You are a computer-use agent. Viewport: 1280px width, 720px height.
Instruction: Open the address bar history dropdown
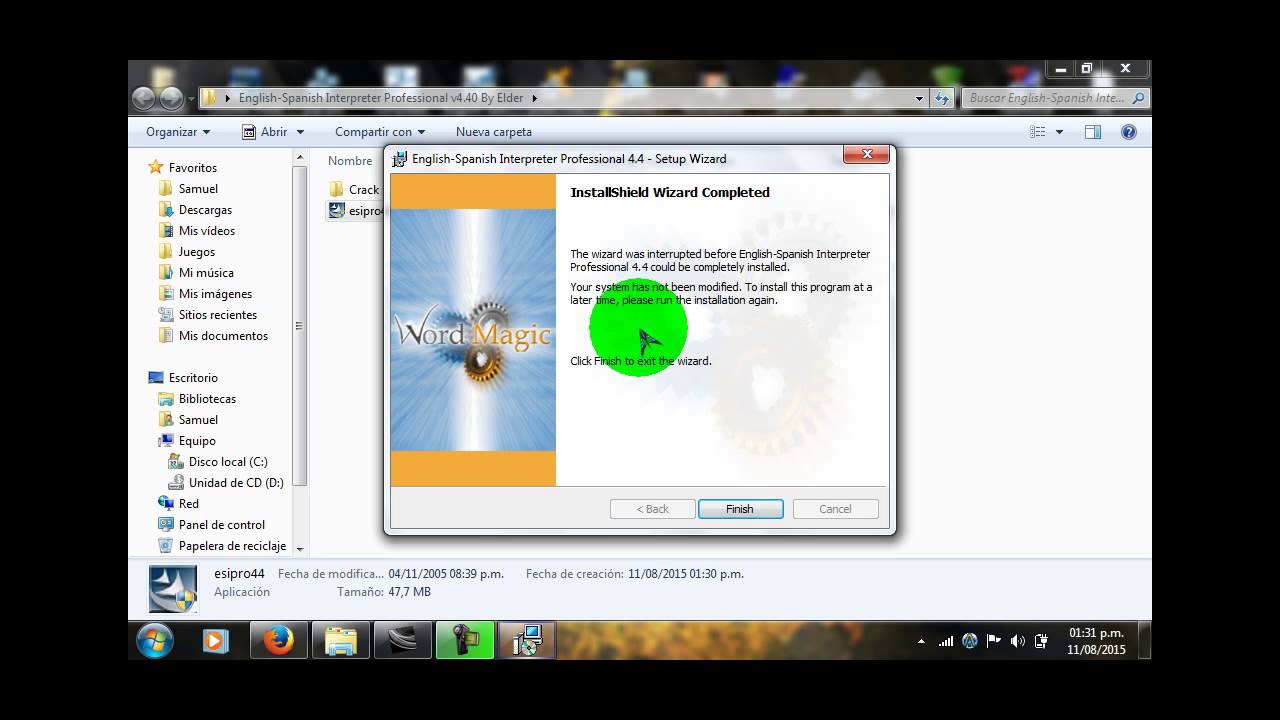point(919,98)
